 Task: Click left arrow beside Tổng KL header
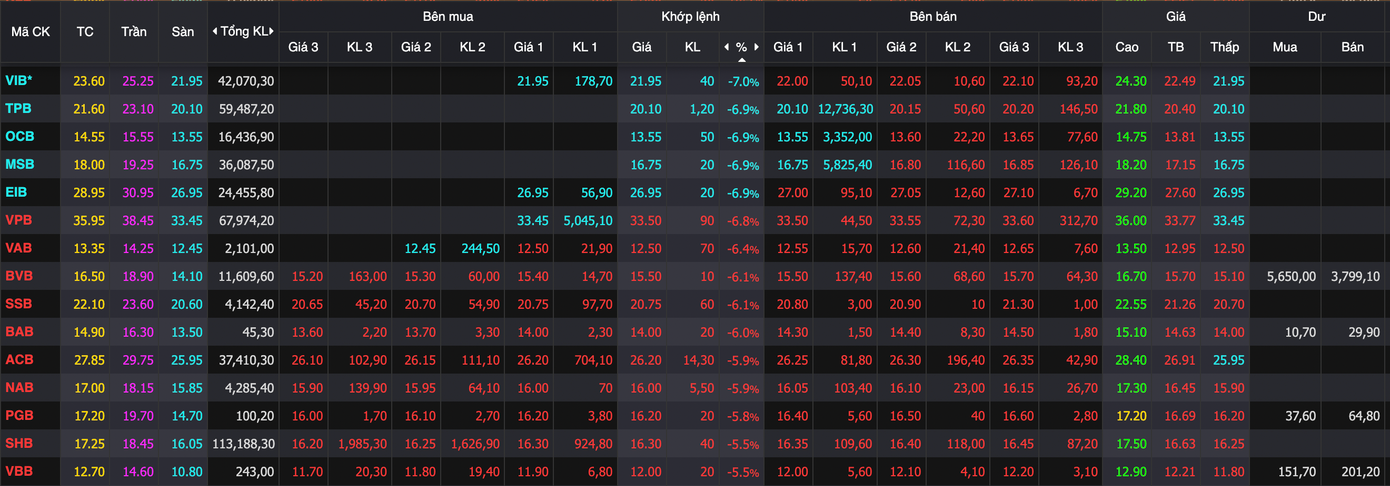[215, 32]
